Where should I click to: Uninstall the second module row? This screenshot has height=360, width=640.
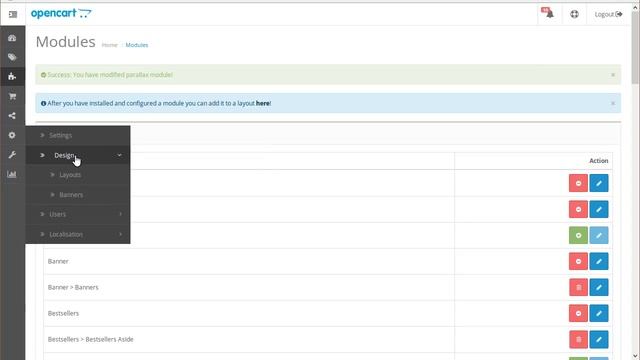(x=578, y=209)
